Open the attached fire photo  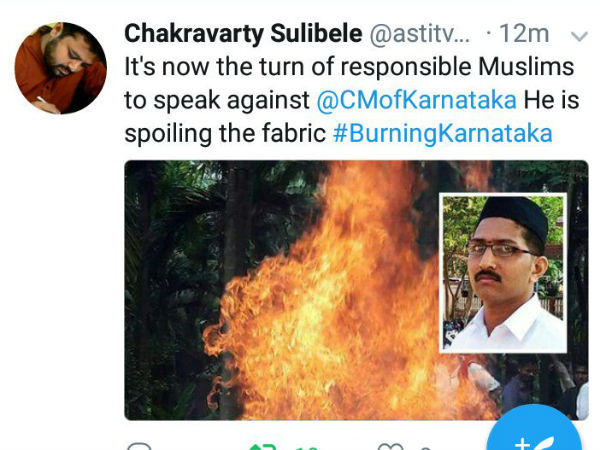(x=356, y=290)
